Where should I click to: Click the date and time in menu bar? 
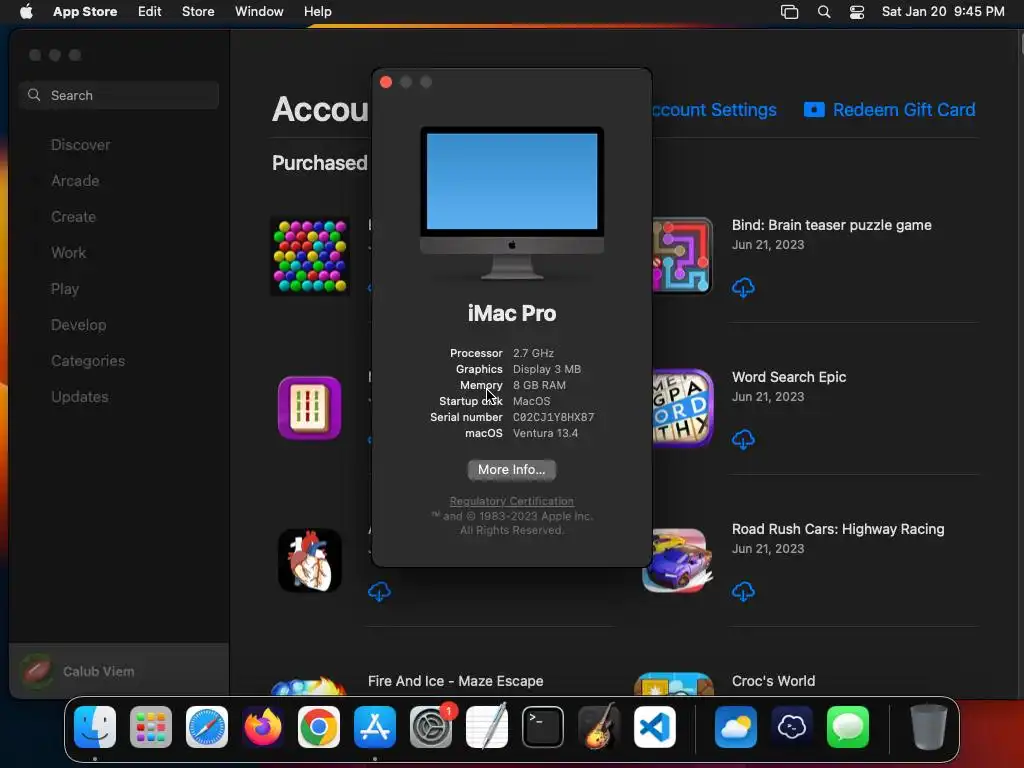click(943, 11)
